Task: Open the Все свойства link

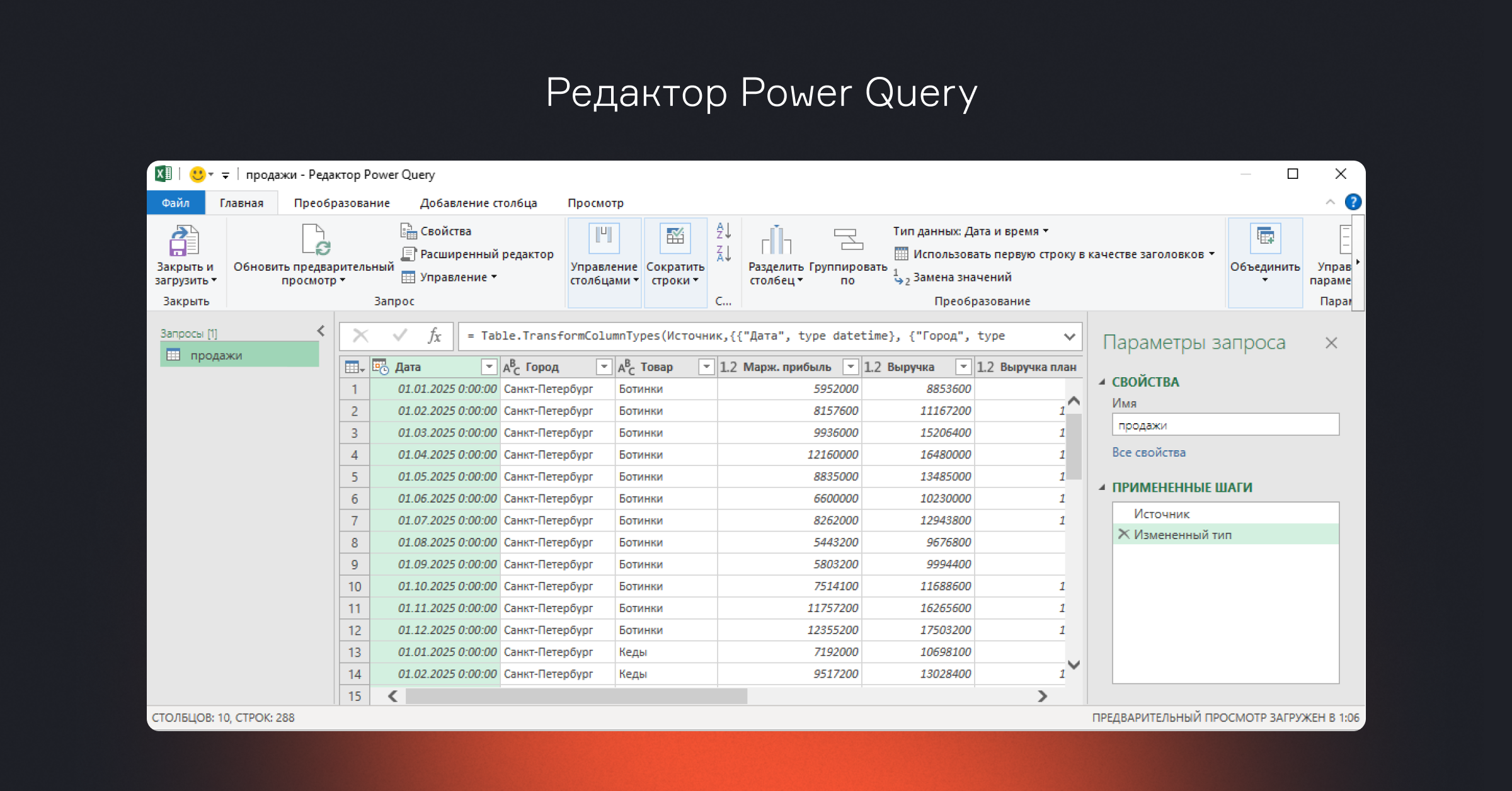Action: pyautogui.click(x=1148, y=452)
